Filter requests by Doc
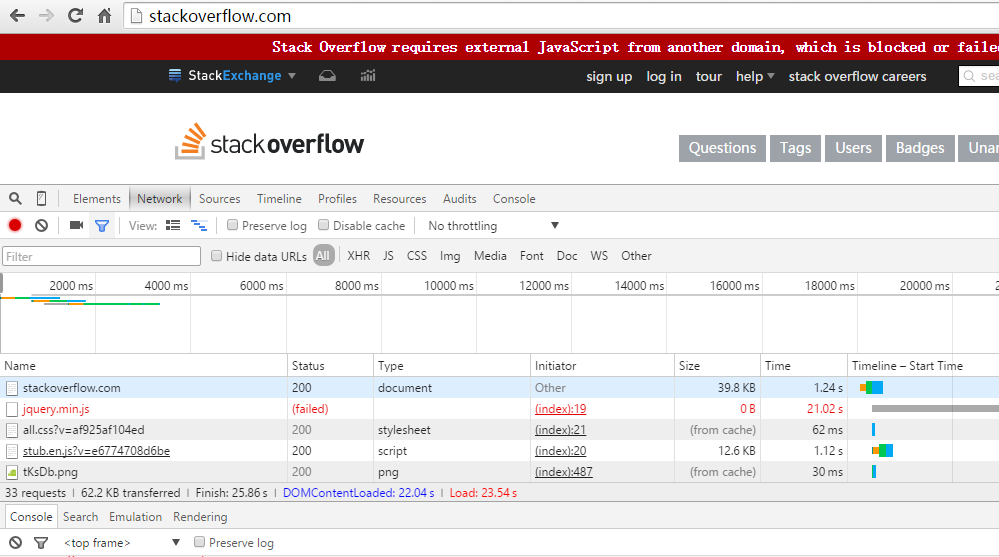Viewport: 999px width, 557px height. pyautogui.click(x=566, y=256)
